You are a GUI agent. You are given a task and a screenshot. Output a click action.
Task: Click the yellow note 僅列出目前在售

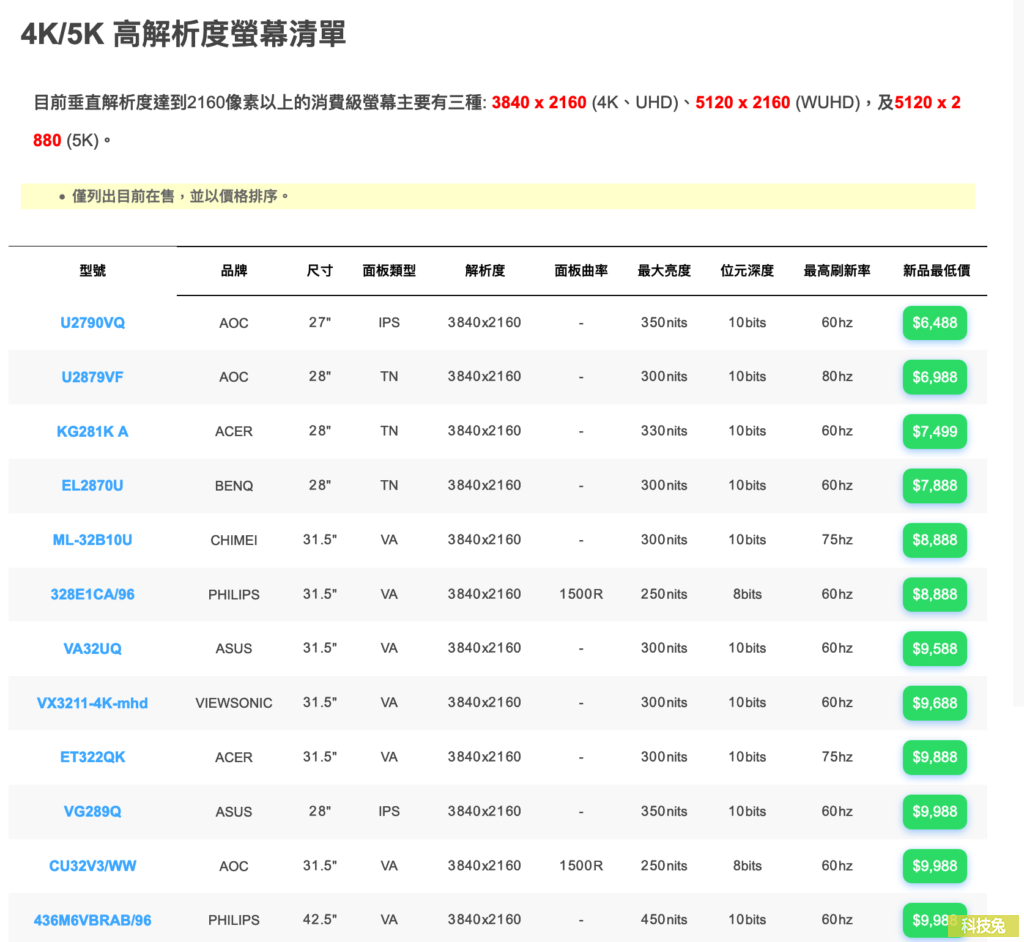[x=498, y=196]
